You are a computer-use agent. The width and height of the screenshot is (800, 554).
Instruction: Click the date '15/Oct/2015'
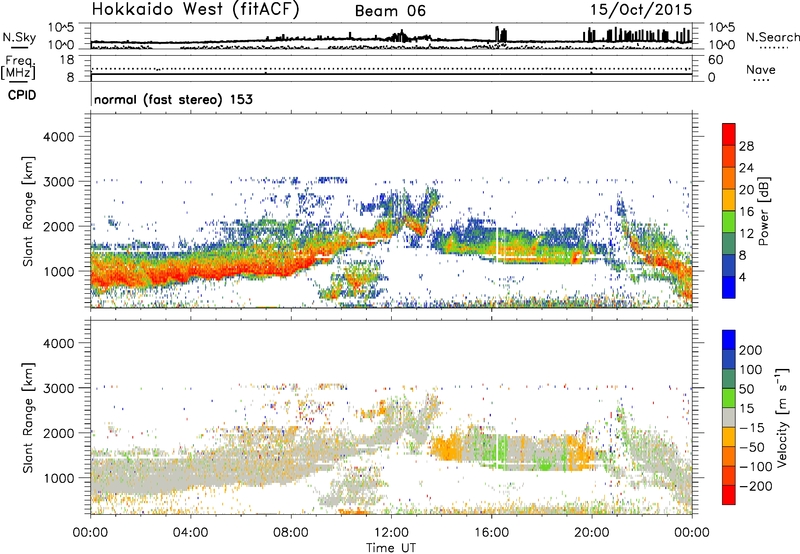(641, 10)
